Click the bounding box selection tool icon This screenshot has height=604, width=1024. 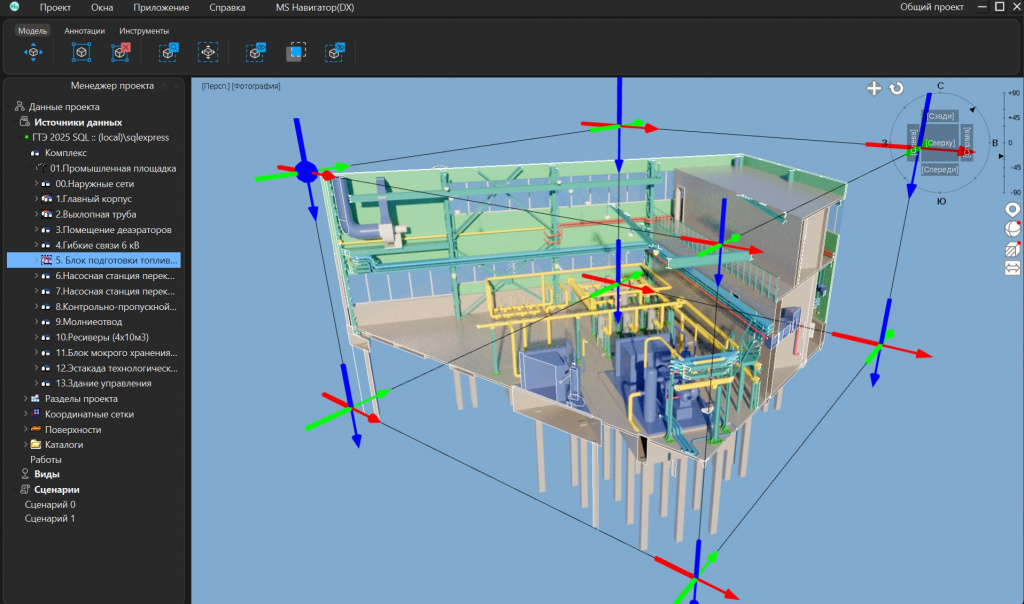(81, 52)
